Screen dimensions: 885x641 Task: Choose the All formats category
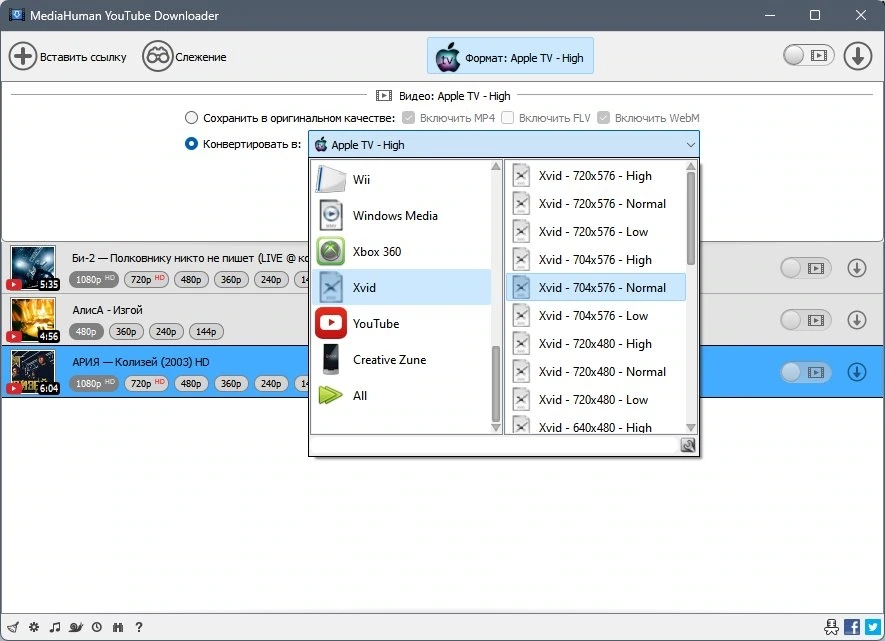click(402, 396)
